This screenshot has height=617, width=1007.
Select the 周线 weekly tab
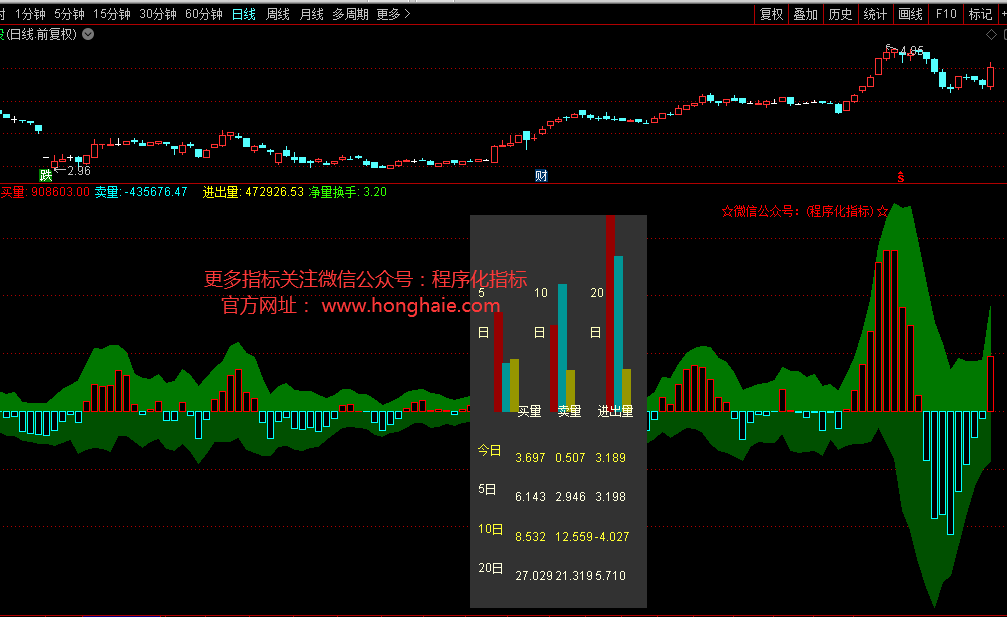tap(278, 14)
